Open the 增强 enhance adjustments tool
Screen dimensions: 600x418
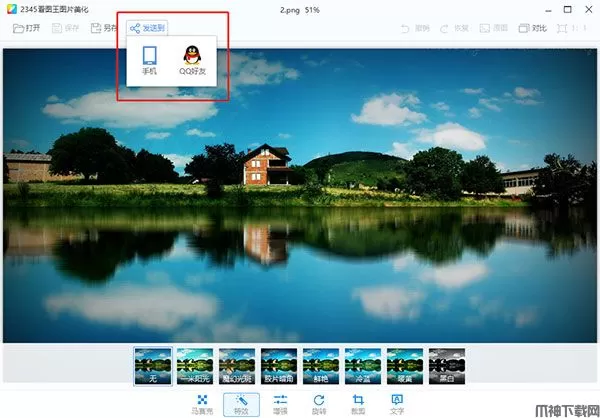280,403
